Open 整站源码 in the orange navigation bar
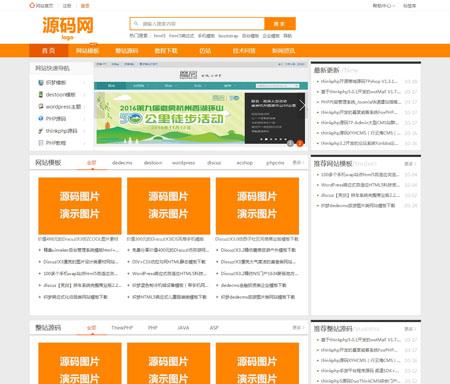Image resolution: width=450 pixels, height=384 pixels. tap(127, 51)
